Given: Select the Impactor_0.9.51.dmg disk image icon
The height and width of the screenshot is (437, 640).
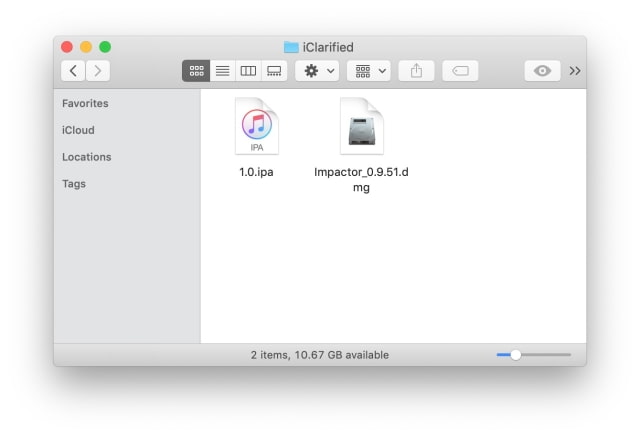Looking at the screenshot, I should 362,126.
